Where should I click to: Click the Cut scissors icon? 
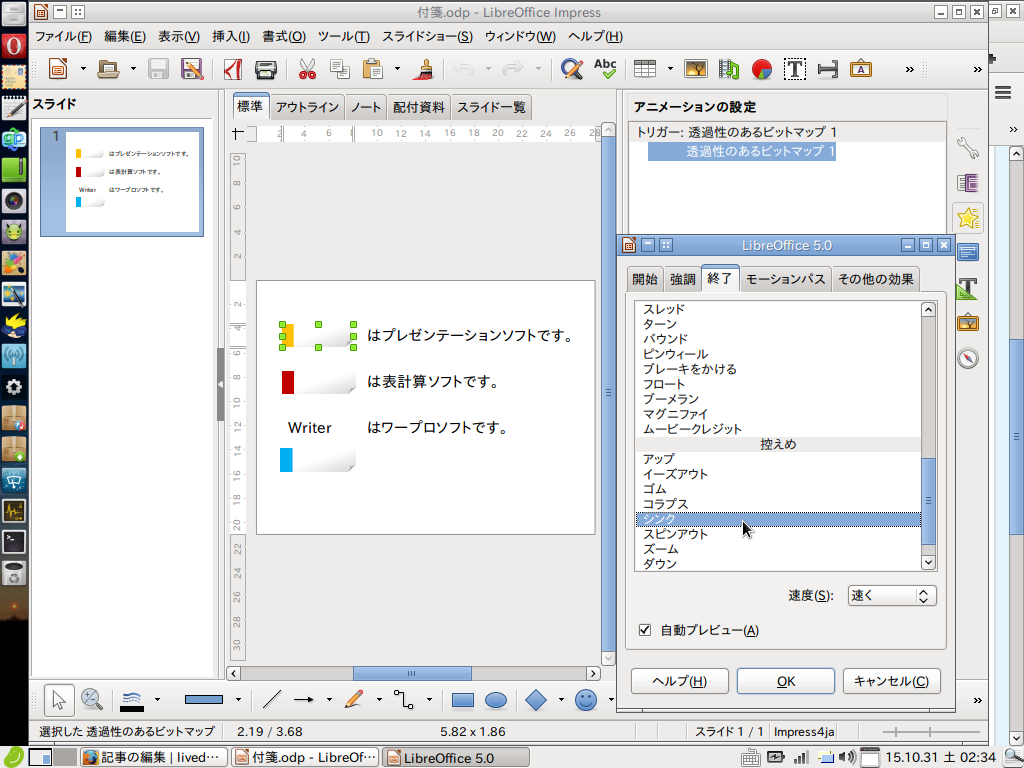click(x=307, y=69)
